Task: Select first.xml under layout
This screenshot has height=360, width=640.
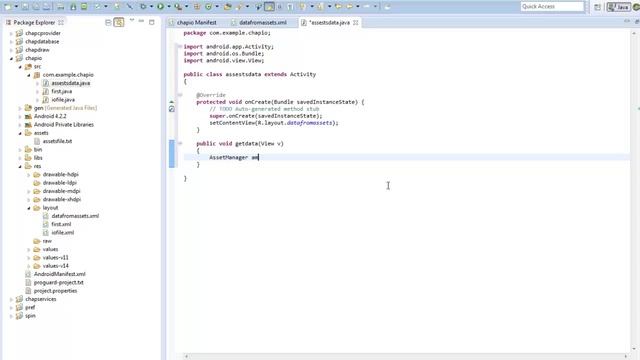Action: 61,224
